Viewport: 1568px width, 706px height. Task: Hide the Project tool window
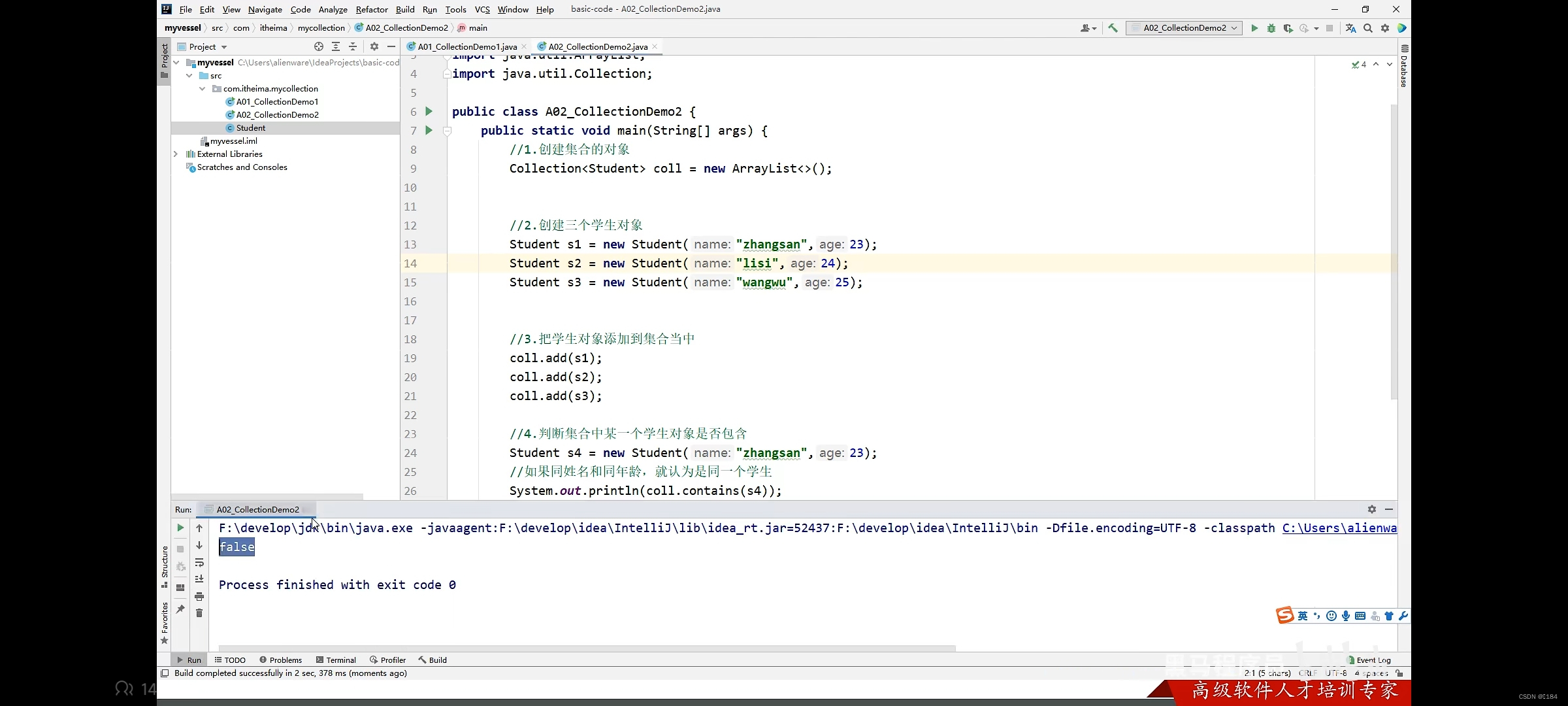click(391, 46)
